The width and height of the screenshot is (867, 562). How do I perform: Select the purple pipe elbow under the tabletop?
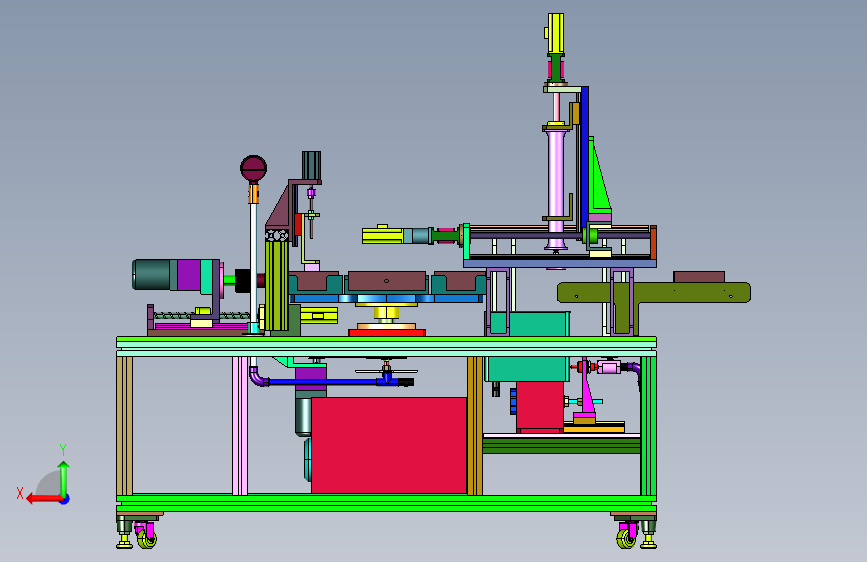pos(257,376)
